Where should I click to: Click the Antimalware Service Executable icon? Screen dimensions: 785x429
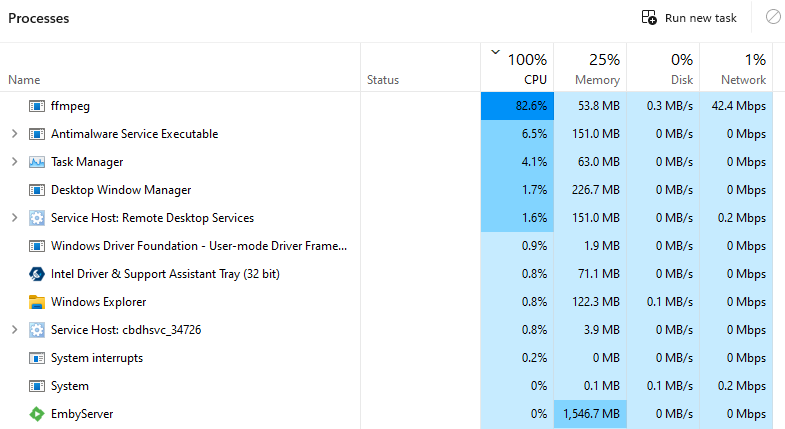pyautogui.click(x=37, y=134)
